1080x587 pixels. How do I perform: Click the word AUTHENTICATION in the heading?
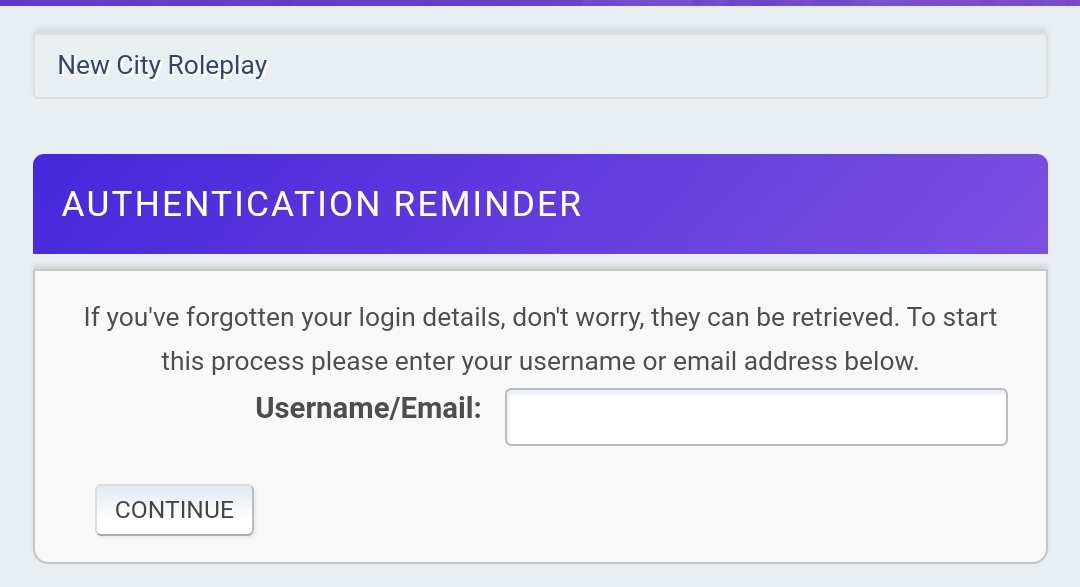[x=221, y=205]
